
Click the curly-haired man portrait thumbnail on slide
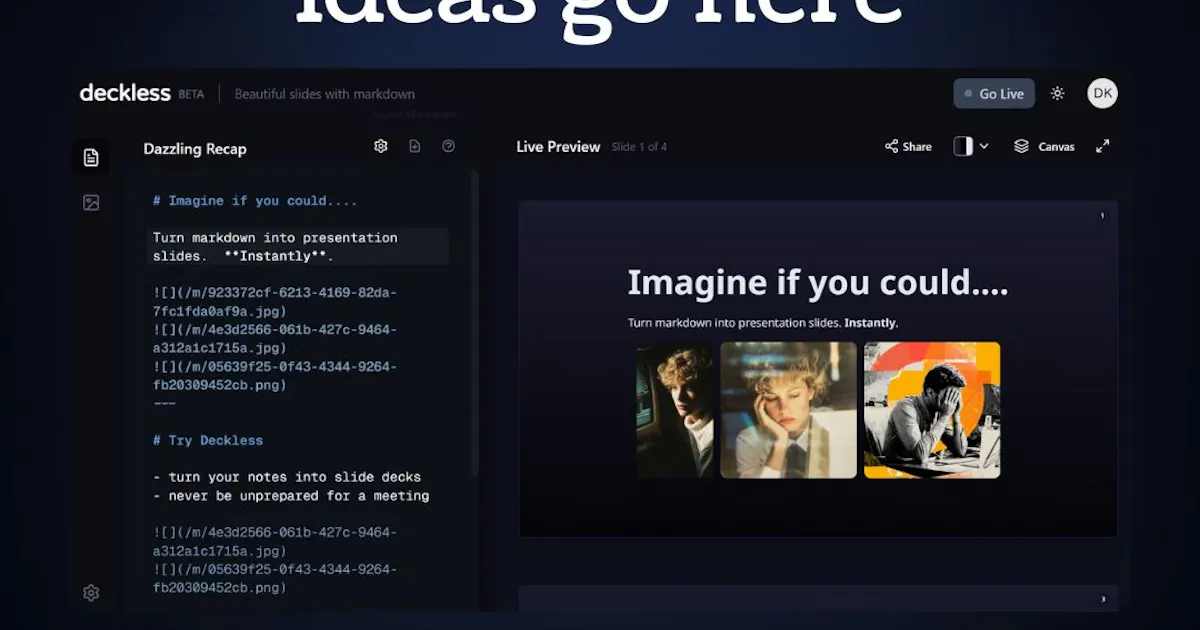click(676, 410)
